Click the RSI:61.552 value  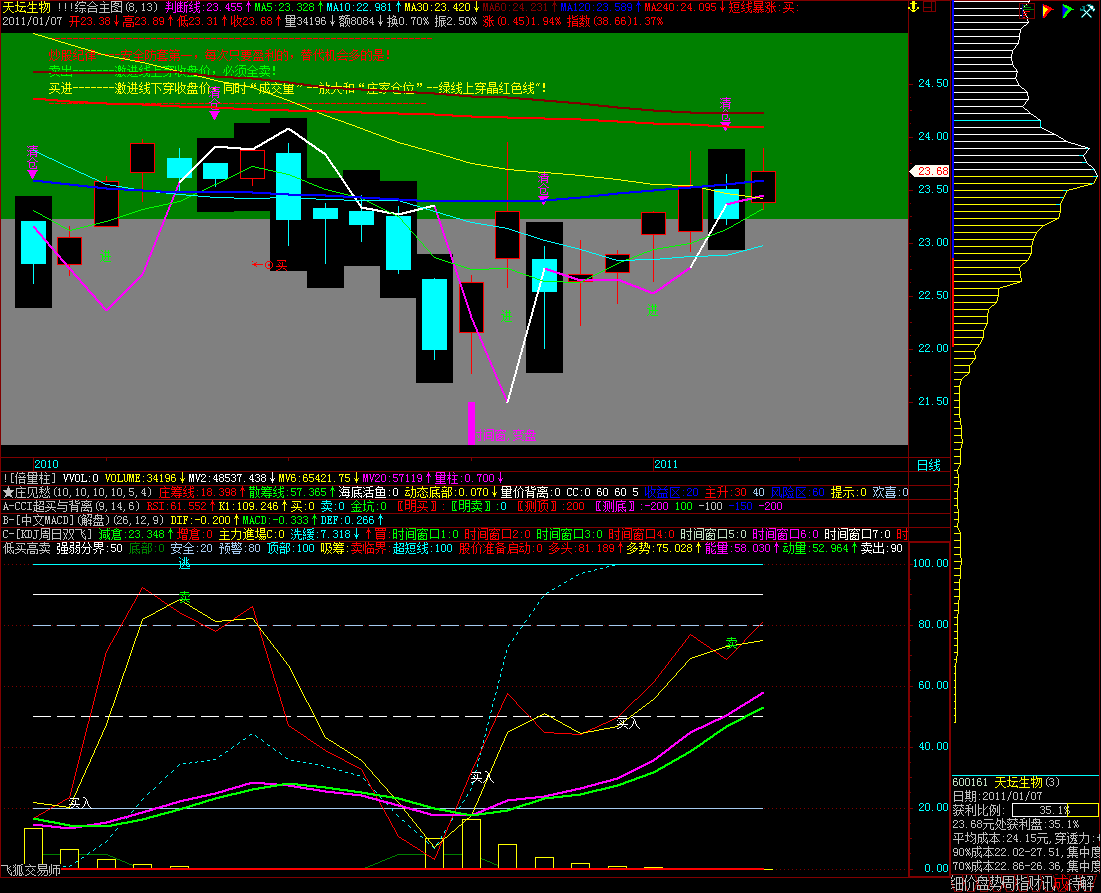pyautogui.click(x=176, y=506)
